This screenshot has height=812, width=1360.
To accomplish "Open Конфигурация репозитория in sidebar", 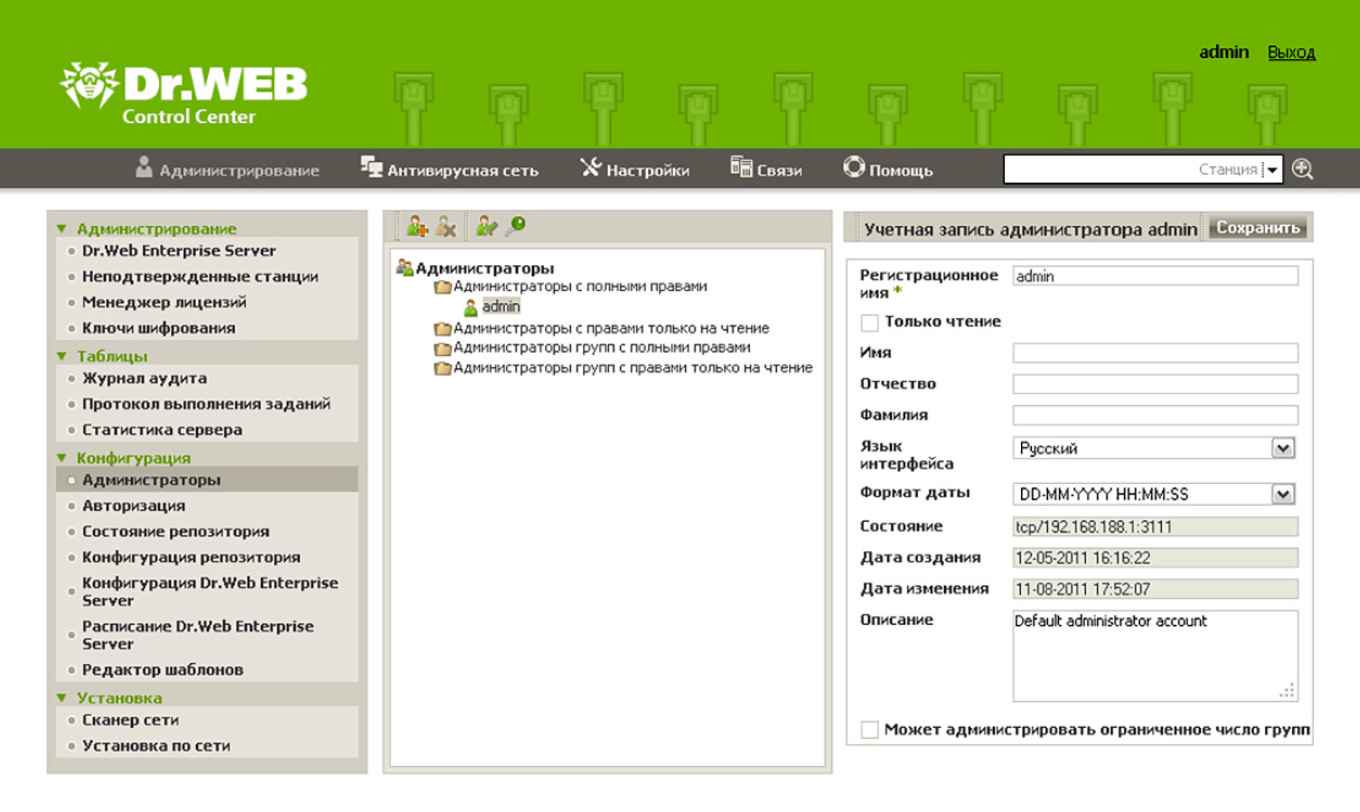I will (191, 558).
